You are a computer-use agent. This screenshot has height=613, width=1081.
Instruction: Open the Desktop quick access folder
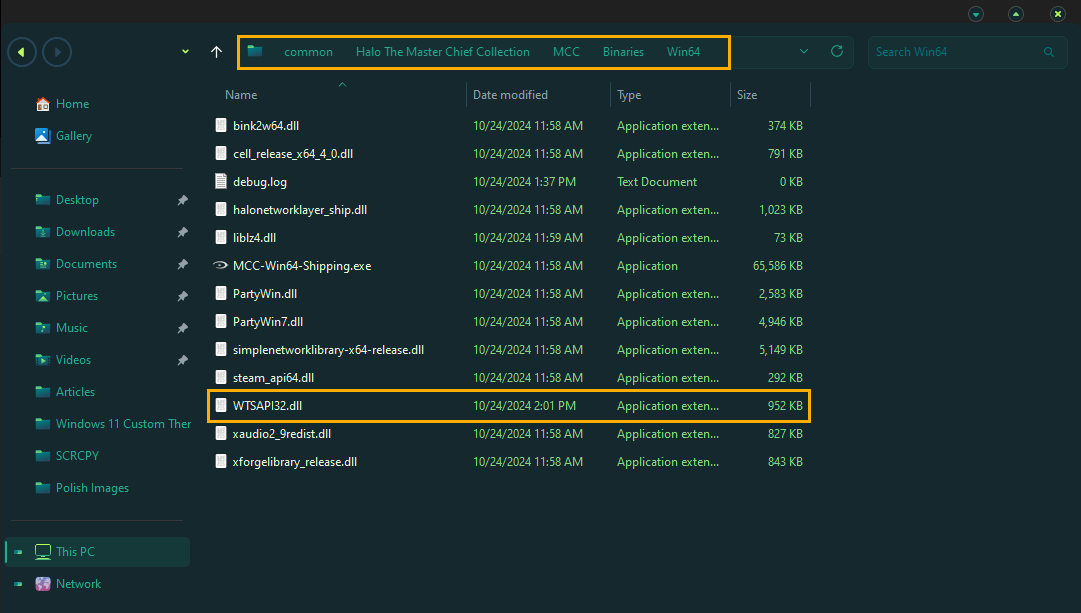point(77,200)
